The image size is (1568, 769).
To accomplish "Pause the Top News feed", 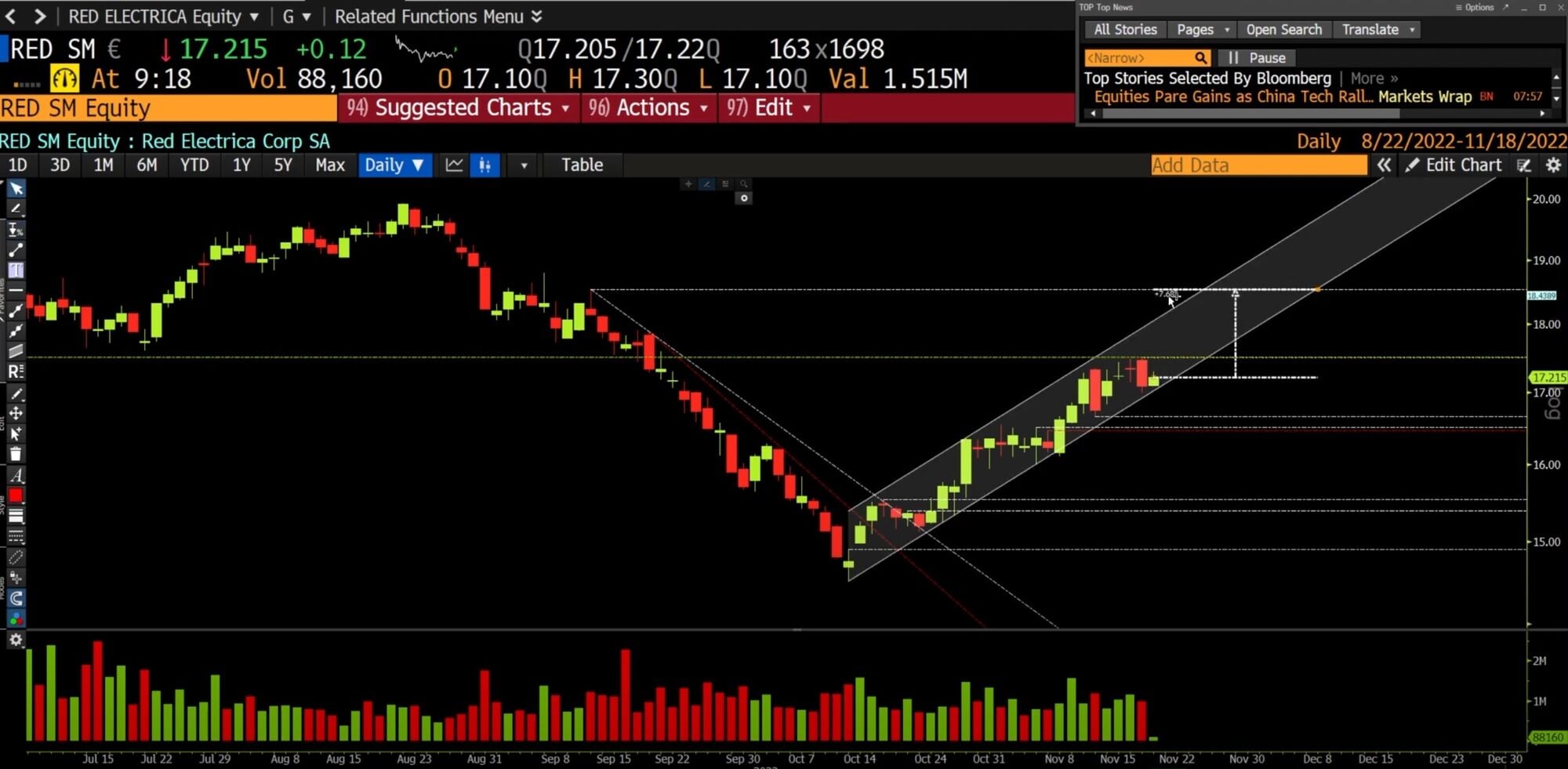I will click(x=1257, y=58).
